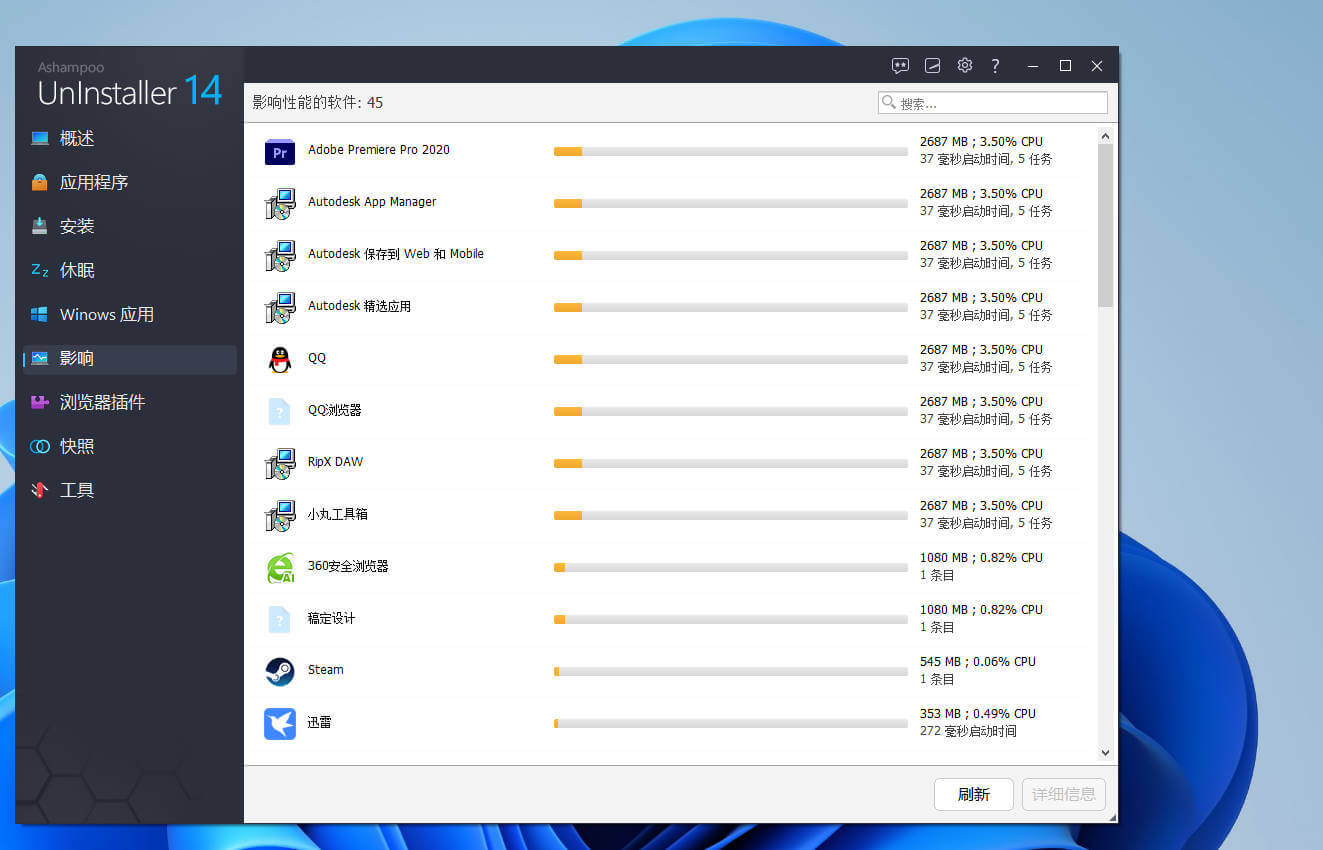1323x850 pixels.
Task: Click the help question mark icon
Action: coord(995,65)
